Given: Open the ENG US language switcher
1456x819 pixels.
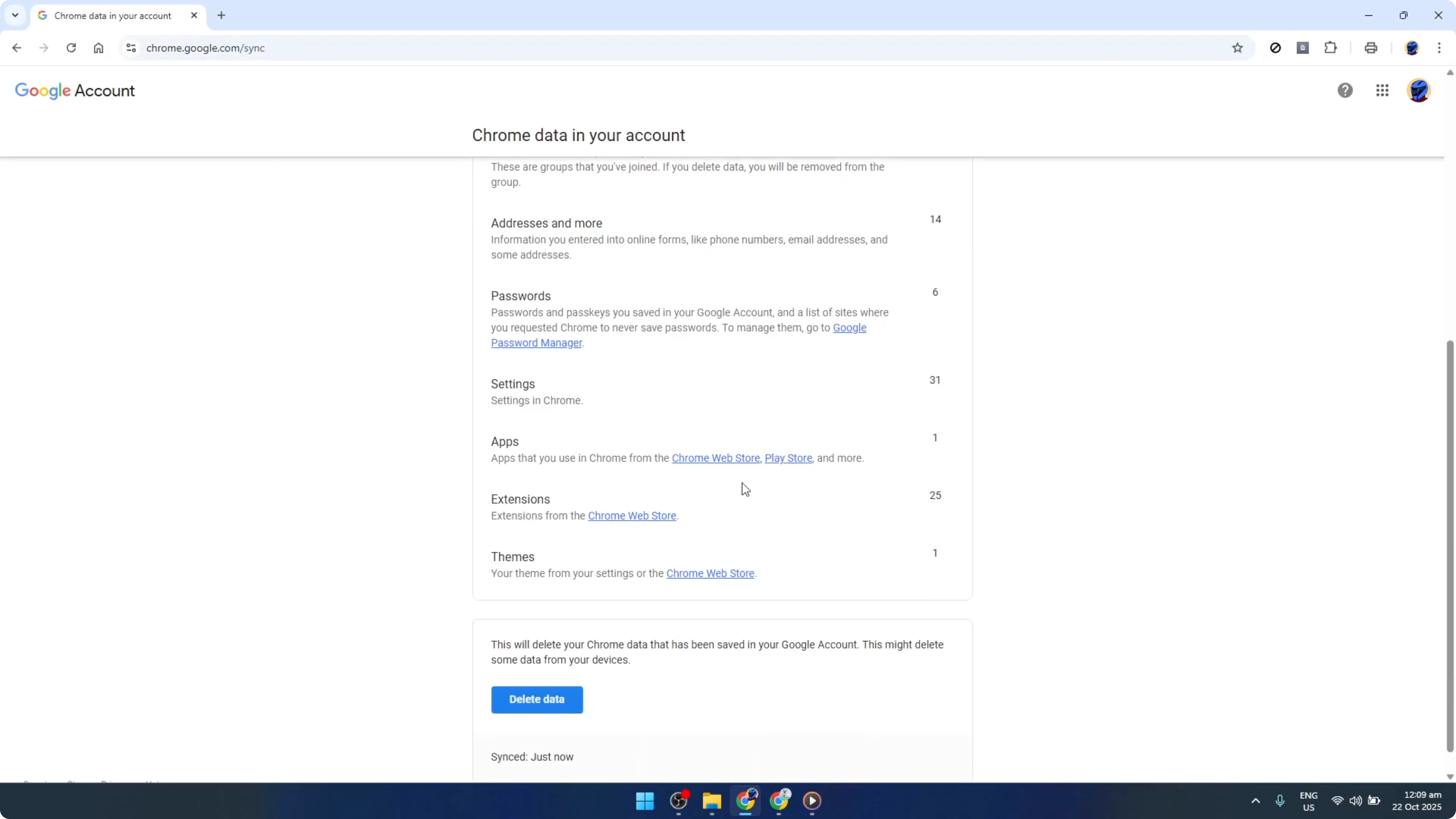Looking at the screenshot, I should click(x=1309, y=801).
